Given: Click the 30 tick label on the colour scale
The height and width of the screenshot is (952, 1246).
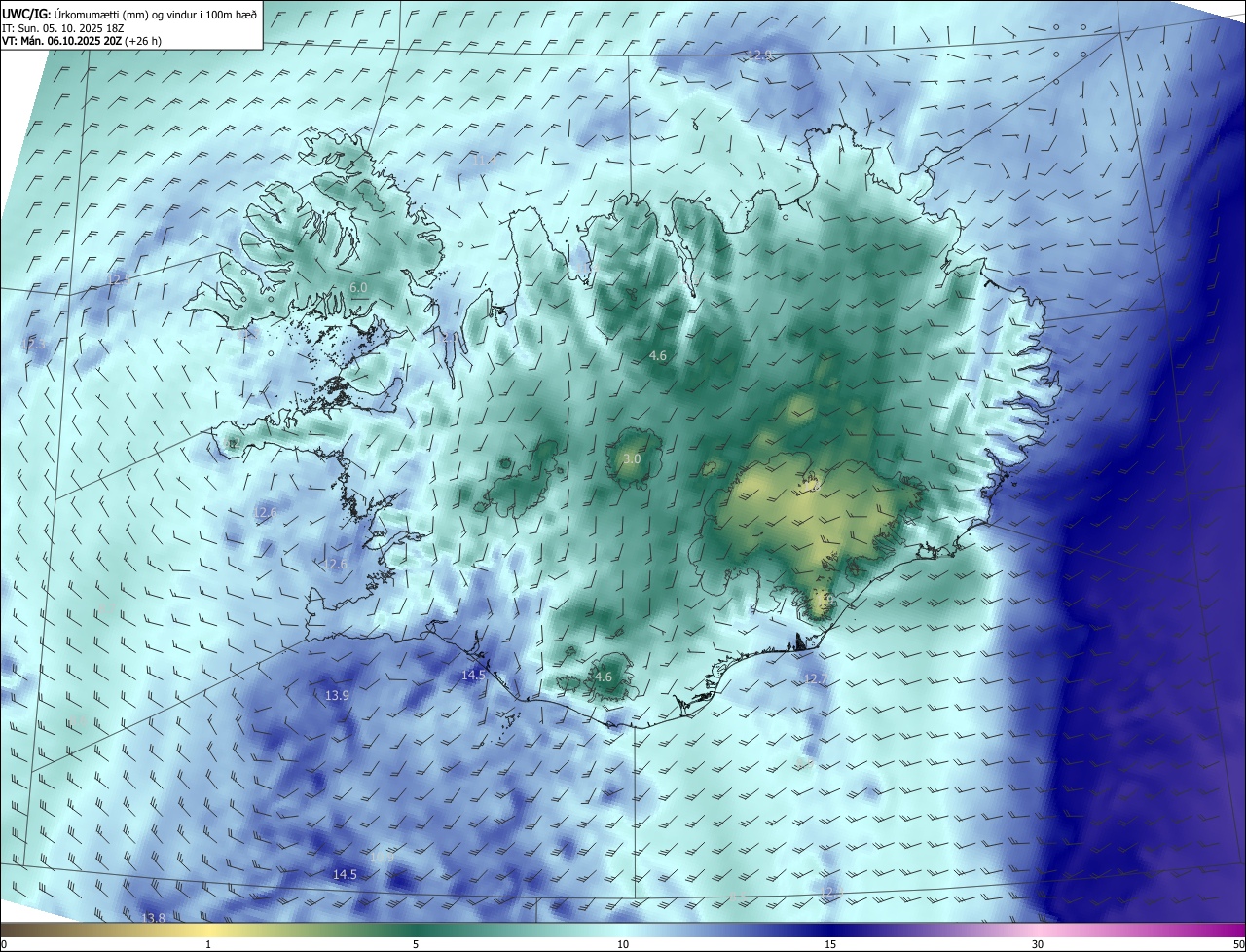Looking at the screenshot, I should (1038, 944).
